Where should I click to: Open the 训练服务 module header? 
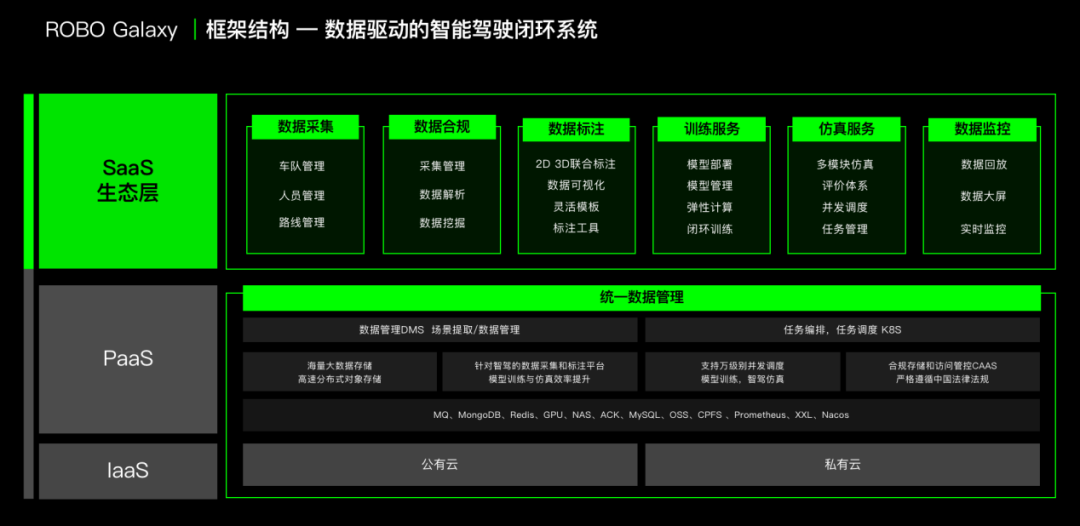pyautogui.click(x=712, y=129)
